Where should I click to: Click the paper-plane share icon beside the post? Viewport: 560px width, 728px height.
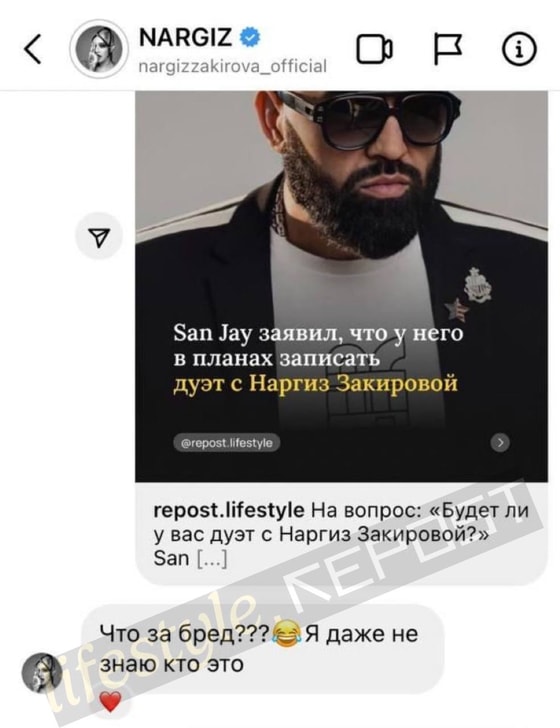99,237
